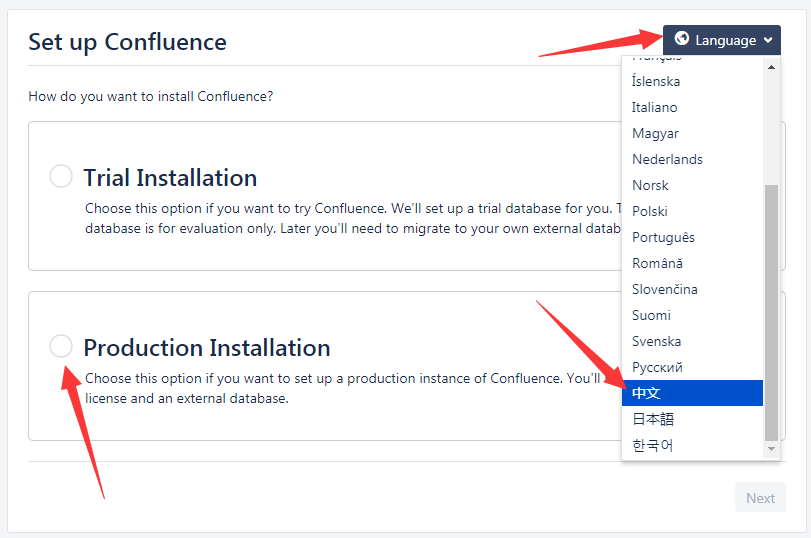The image size is (811, 538).
Task: Click the globe icon on Language button
Action: (x=682, y=38)
